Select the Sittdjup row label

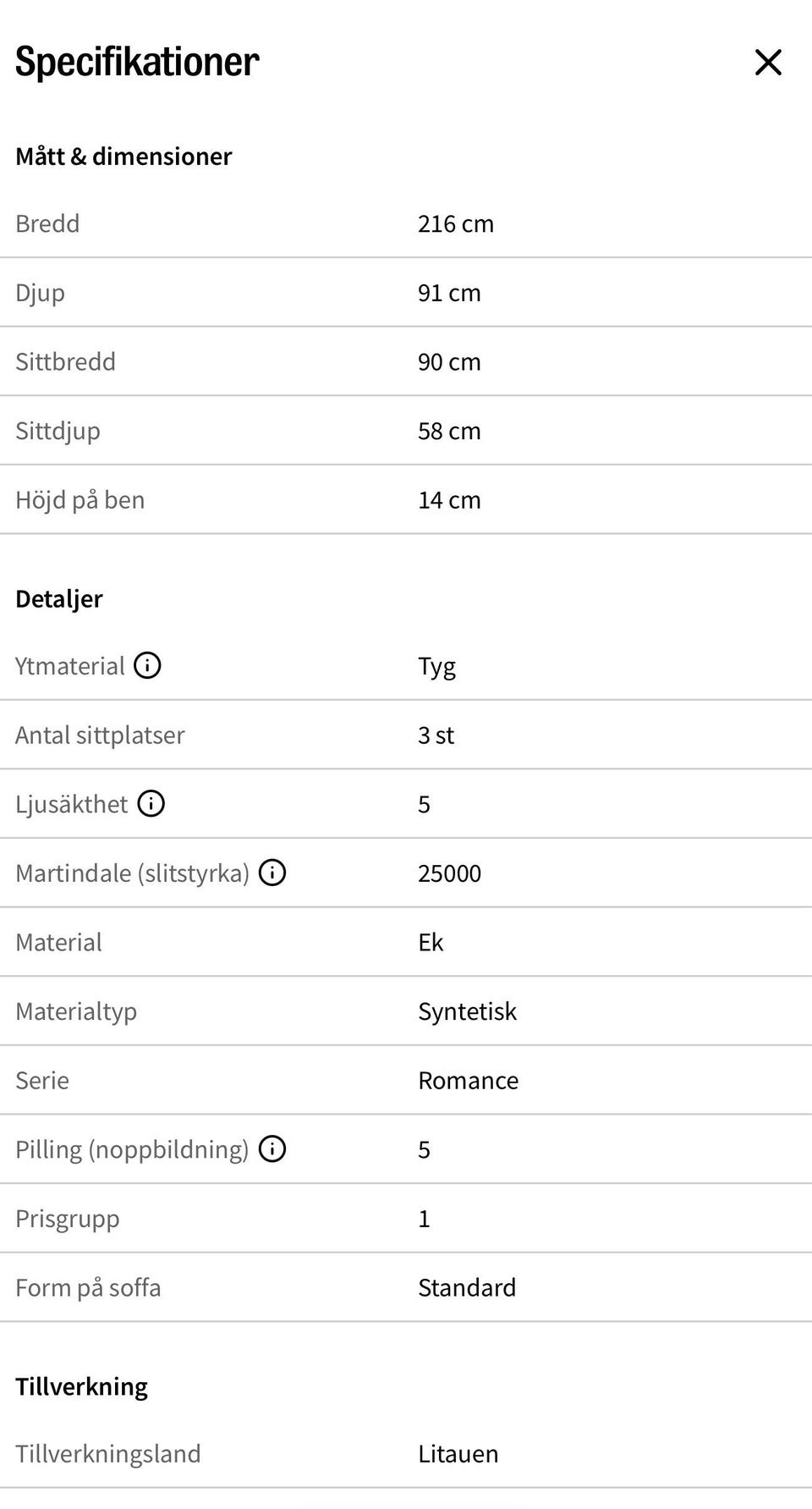58,431
